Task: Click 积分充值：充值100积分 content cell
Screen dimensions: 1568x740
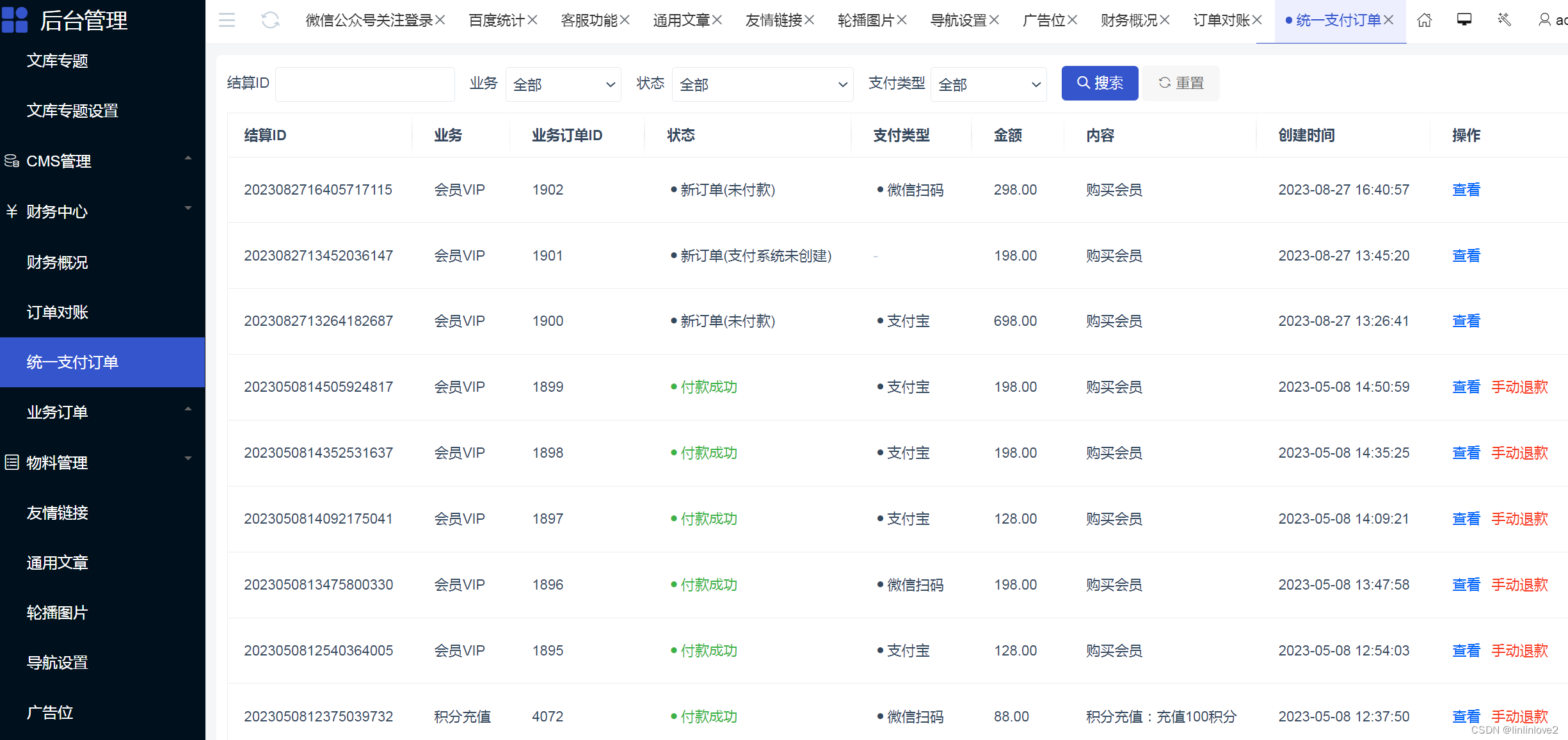Action: [x=1161, y=716]
